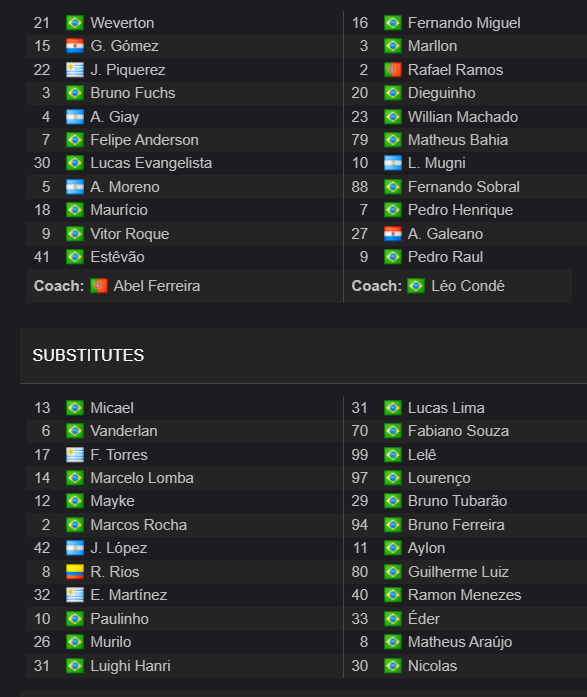Click Uruguay flag next to F. Torres
This screenshot has height=697, width=587.
click(x=75, y=455)
